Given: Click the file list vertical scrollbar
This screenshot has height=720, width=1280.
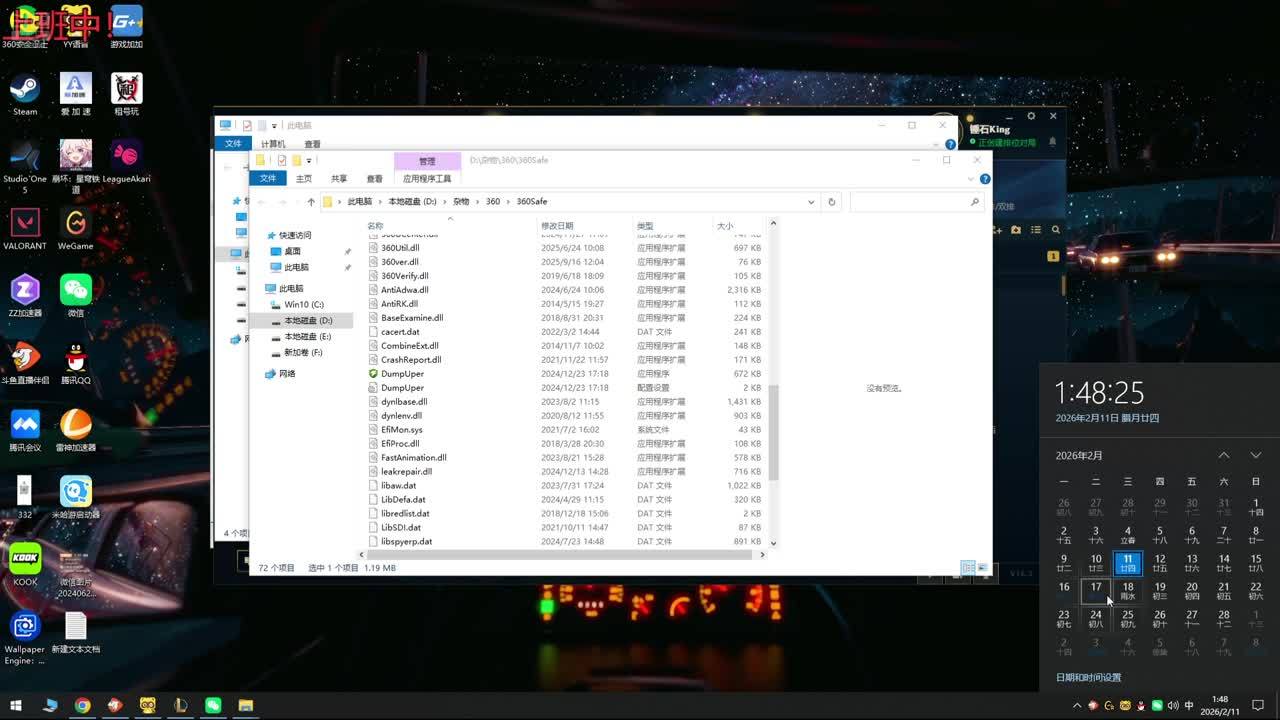Looking at the screenshot, I should pos(773,430).
